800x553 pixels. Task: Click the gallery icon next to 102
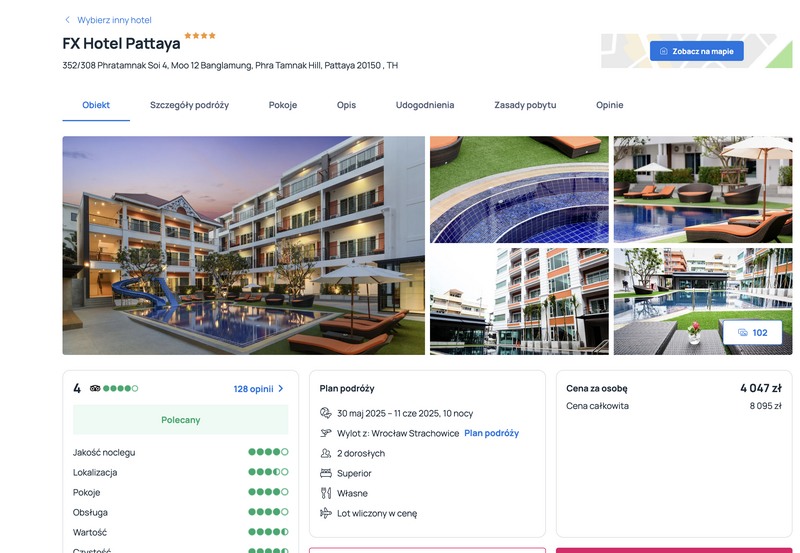[743, 333]
